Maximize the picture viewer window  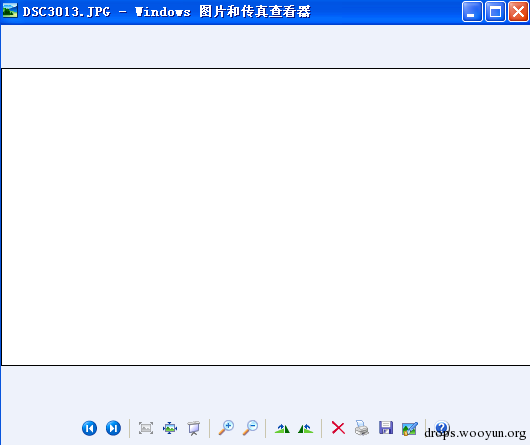pos(495,11)
